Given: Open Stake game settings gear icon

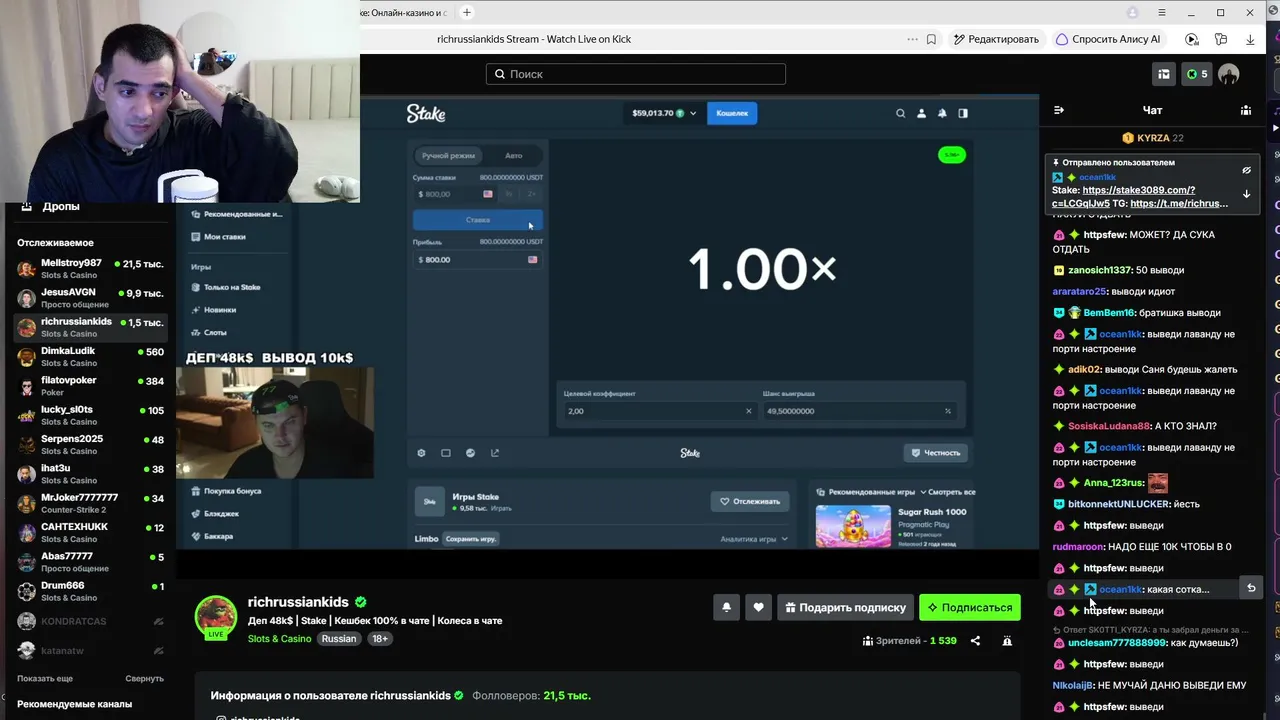Looking at the screenshot, I should tap(421, 453).
